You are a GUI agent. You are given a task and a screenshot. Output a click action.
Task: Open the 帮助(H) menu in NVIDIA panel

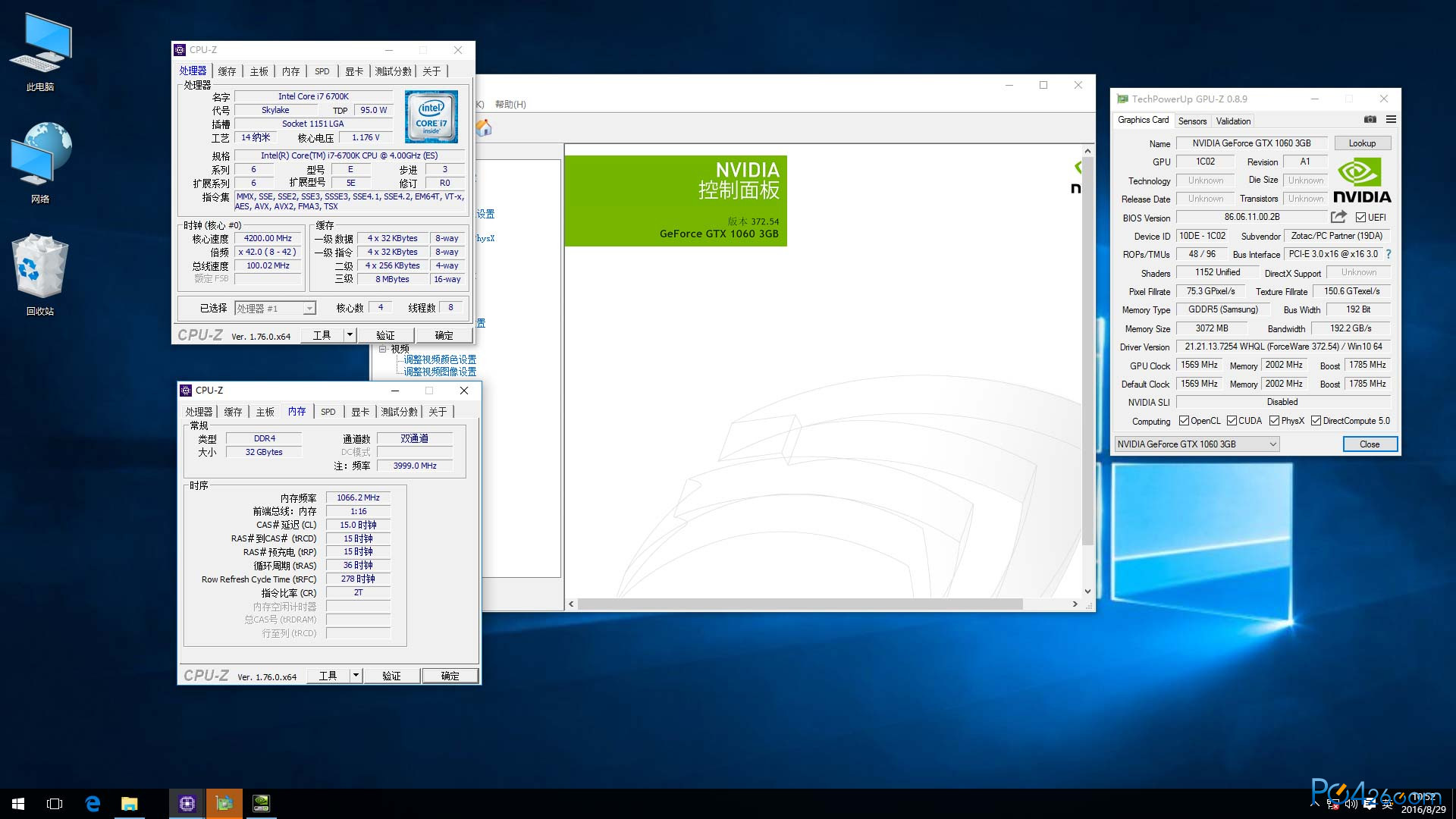coord(510,105)
